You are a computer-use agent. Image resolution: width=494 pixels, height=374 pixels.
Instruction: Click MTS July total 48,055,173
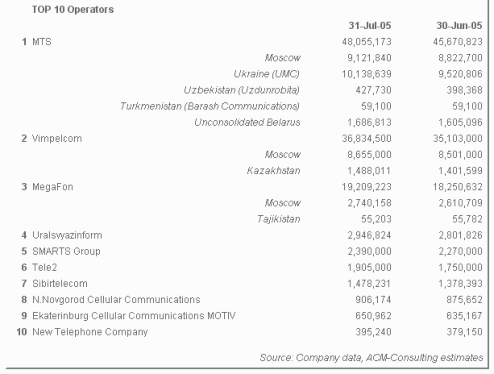(x=366, y=42)
